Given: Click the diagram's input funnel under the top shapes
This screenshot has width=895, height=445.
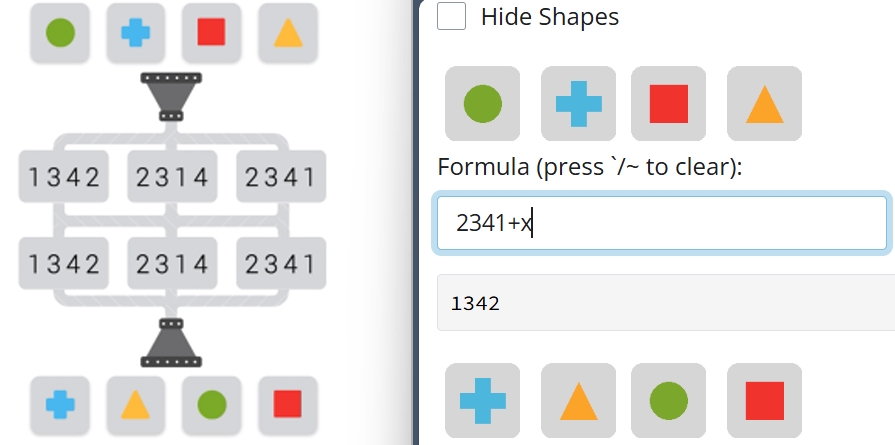Looking at the screenshot, I should [x=172, y=96].
